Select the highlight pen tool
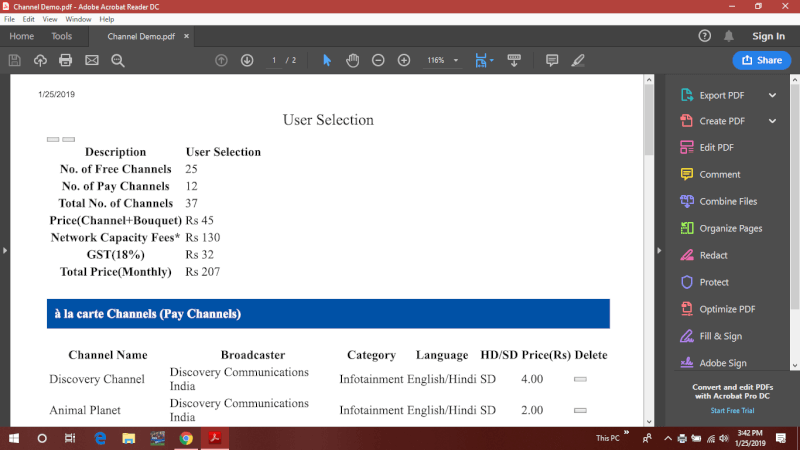The image size is (800, 450). (x=578, y=60)
